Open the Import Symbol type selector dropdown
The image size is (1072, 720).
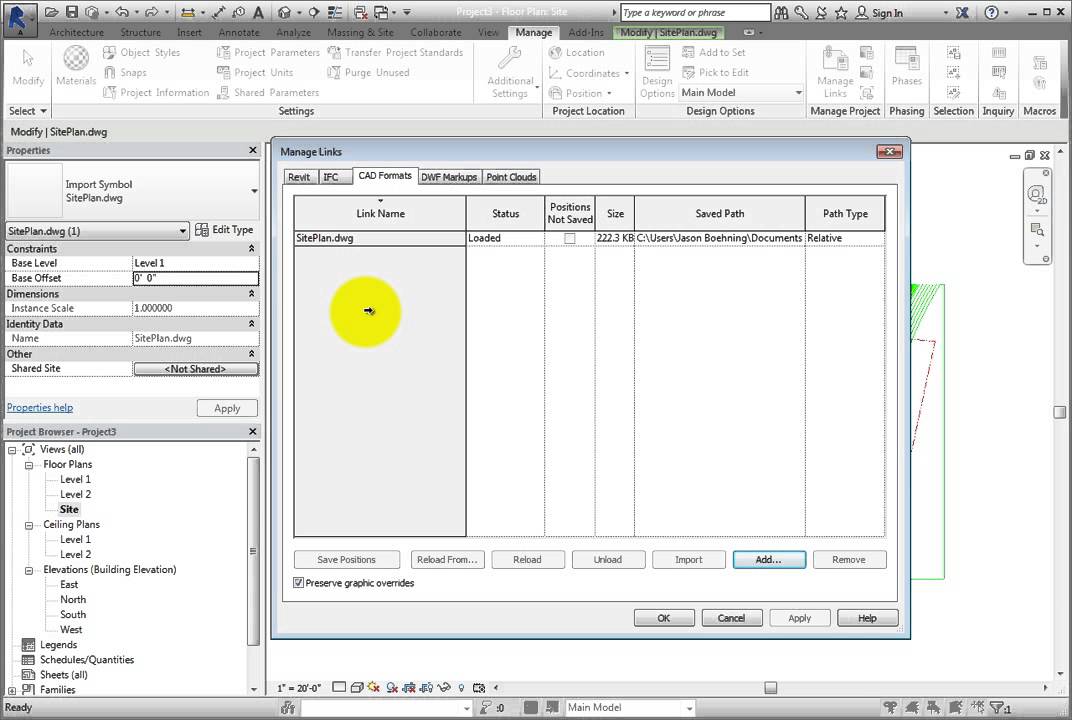point(254,191)
